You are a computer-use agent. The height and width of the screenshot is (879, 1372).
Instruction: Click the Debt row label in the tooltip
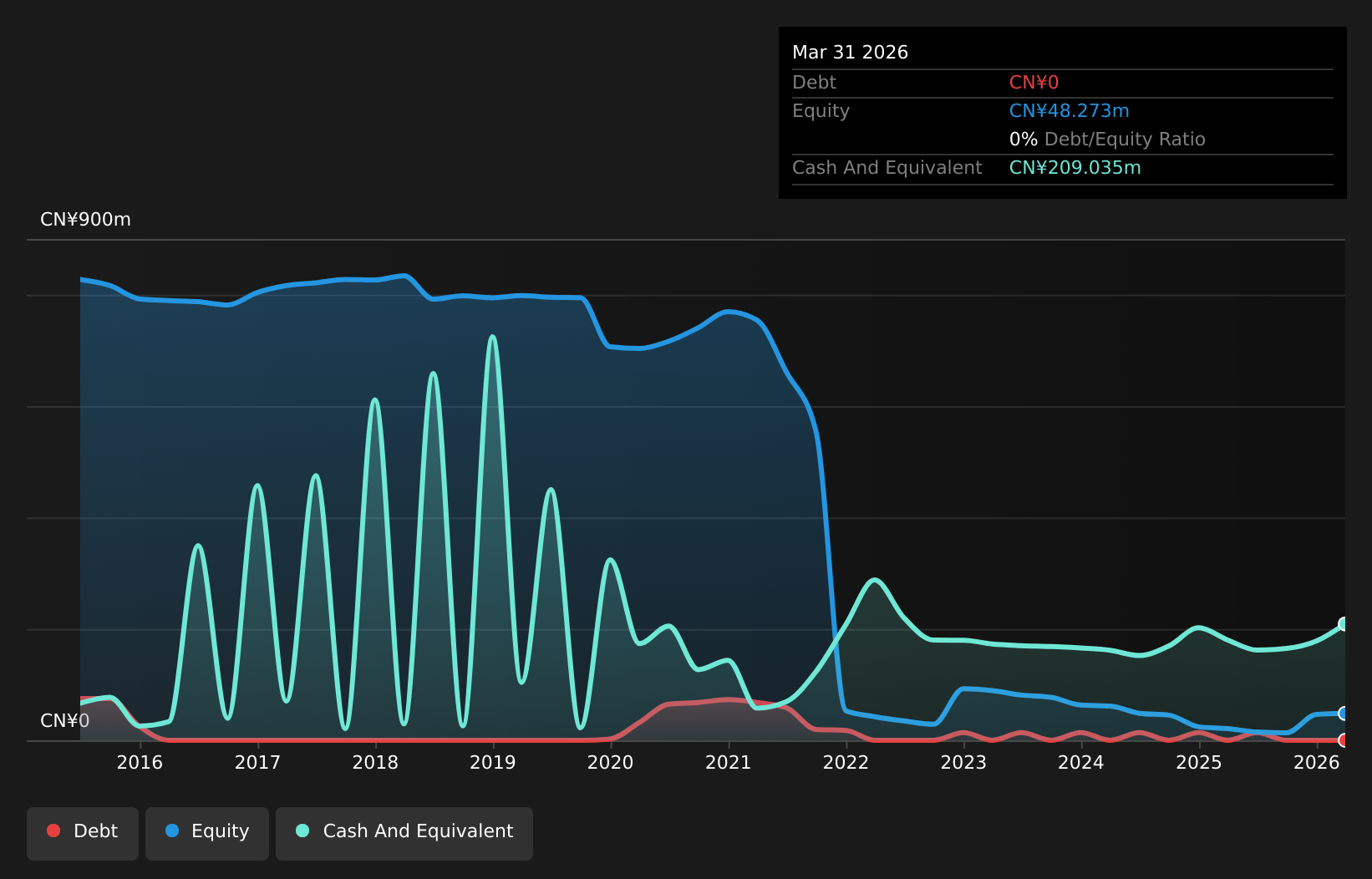pyautogui.click(x=814, y=83)
